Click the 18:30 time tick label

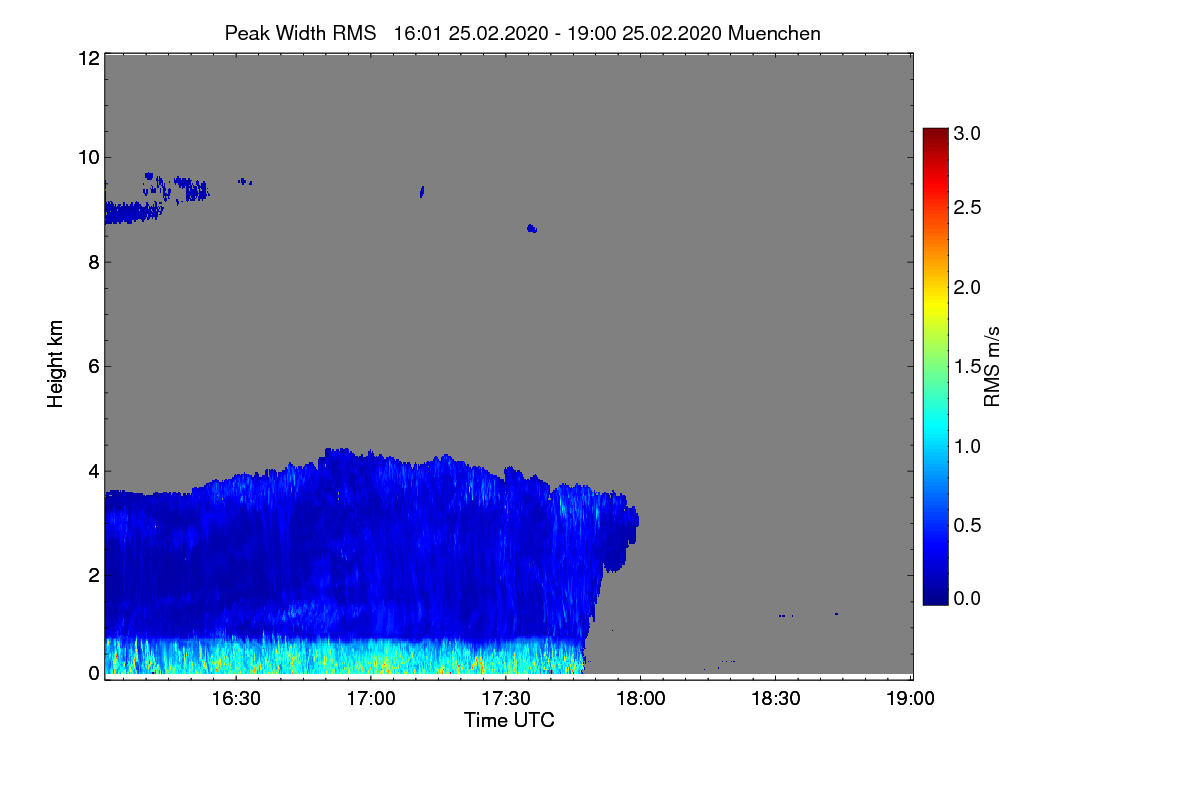775,698
